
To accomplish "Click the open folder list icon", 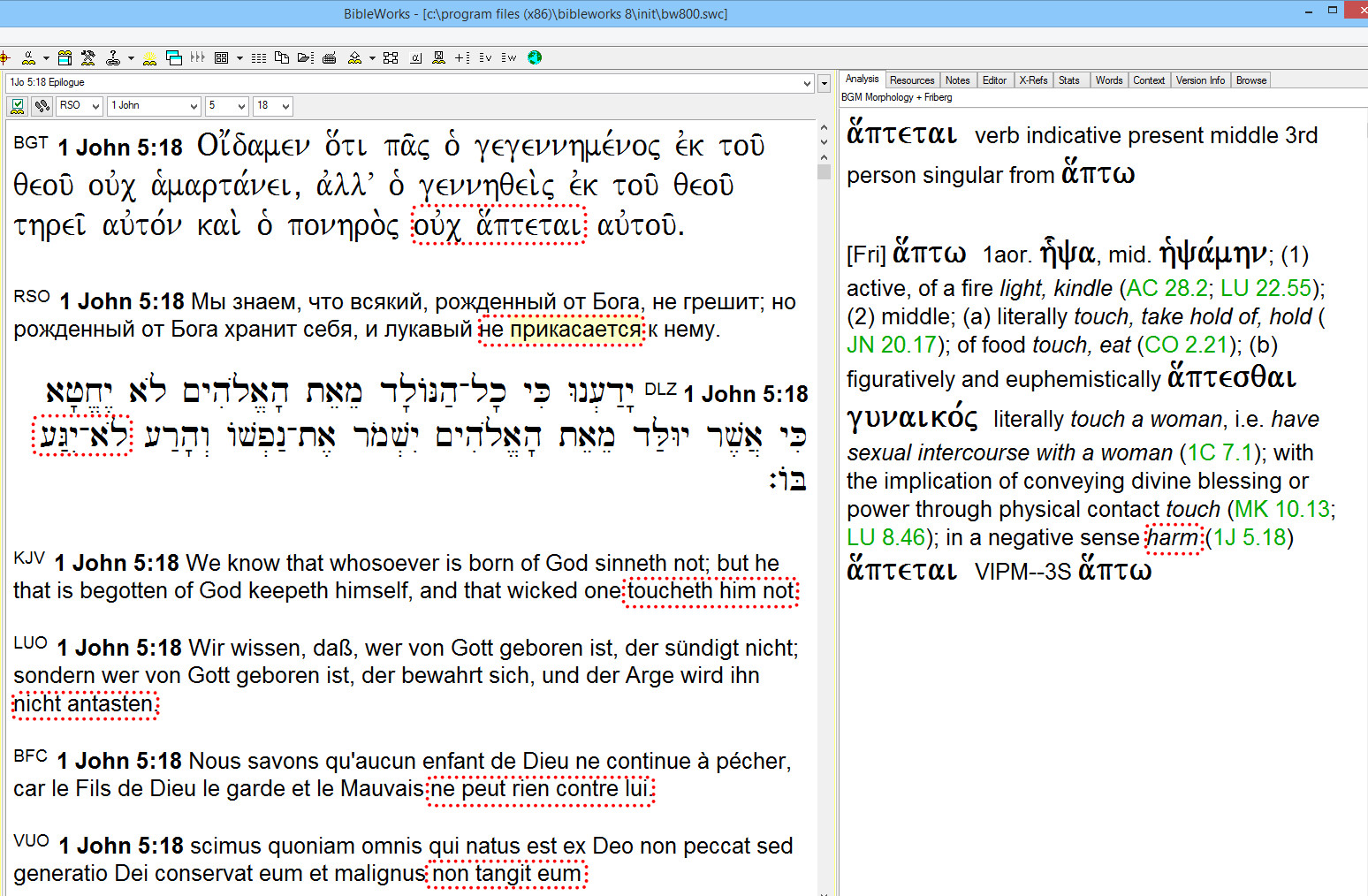I will point(306,58).
